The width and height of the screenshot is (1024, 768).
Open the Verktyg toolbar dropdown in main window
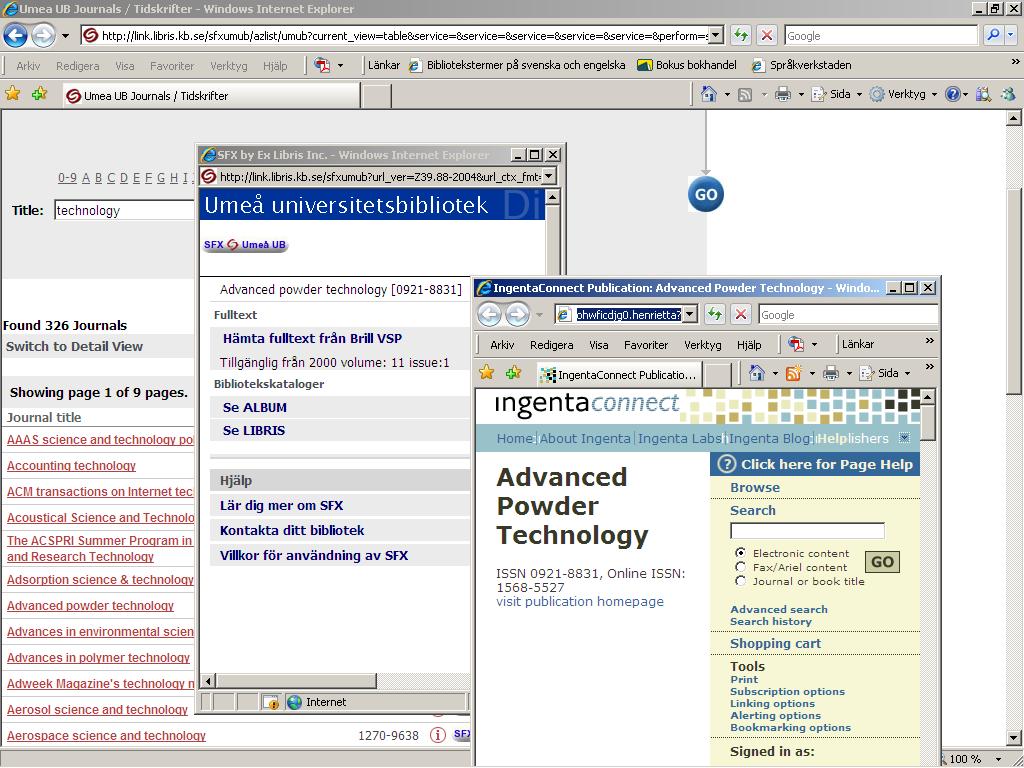(934, 95)
